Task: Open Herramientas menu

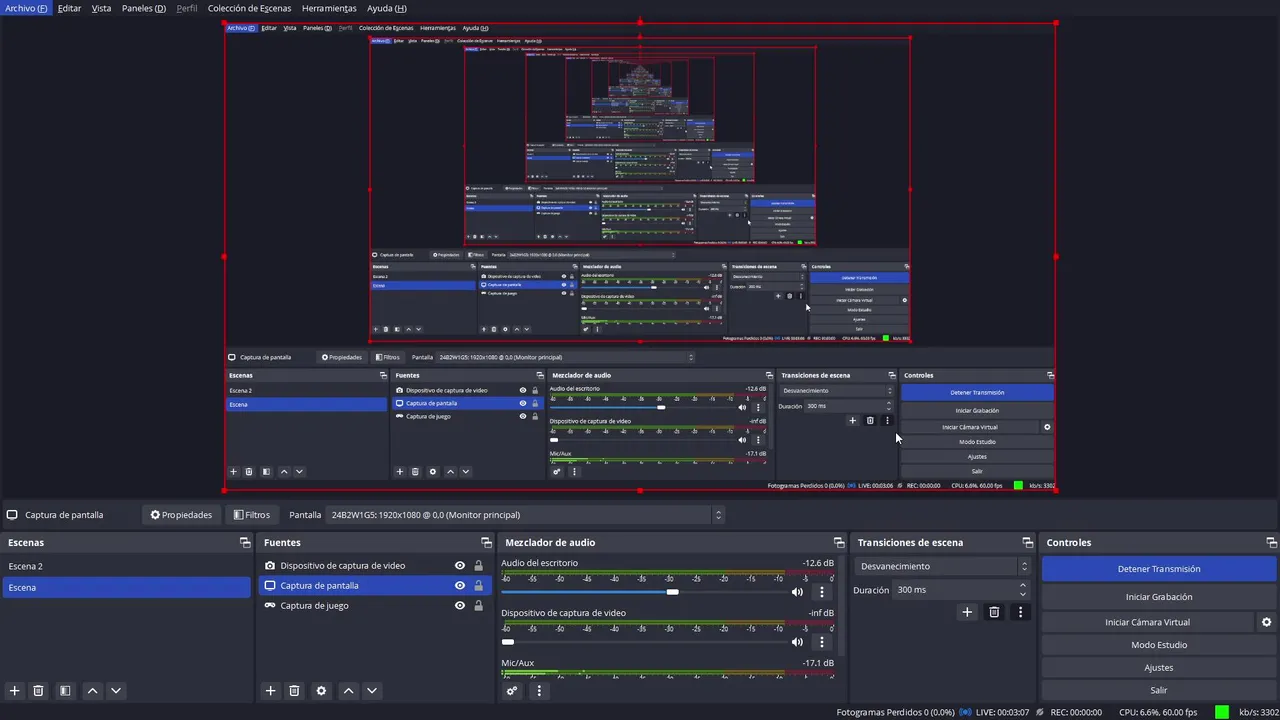Action: click(329, 8)
